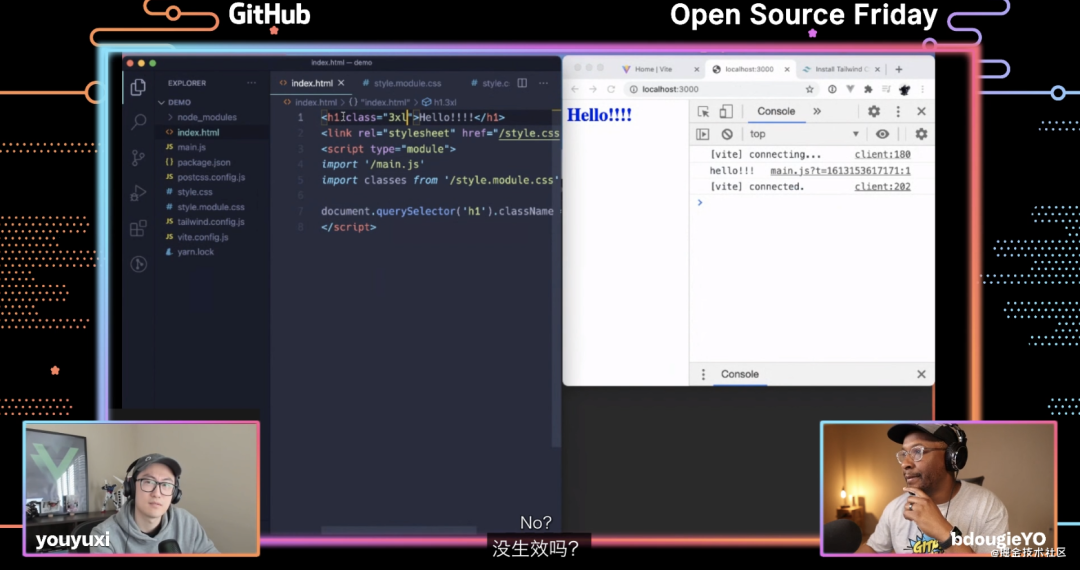Click the localhost:3000 address bar

point(723,89)
